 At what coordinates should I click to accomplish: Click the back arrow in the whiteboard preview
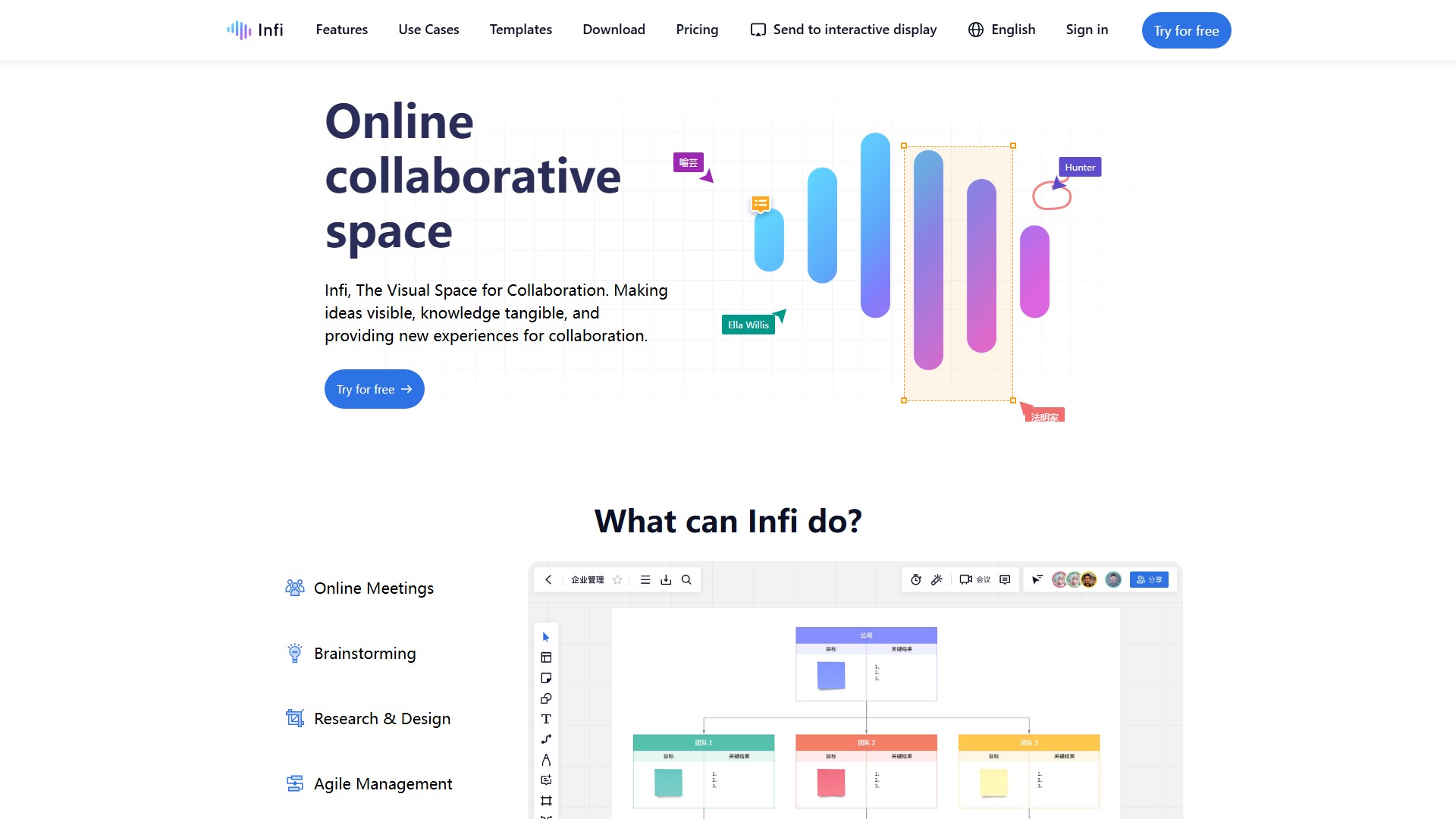(548, 579)
